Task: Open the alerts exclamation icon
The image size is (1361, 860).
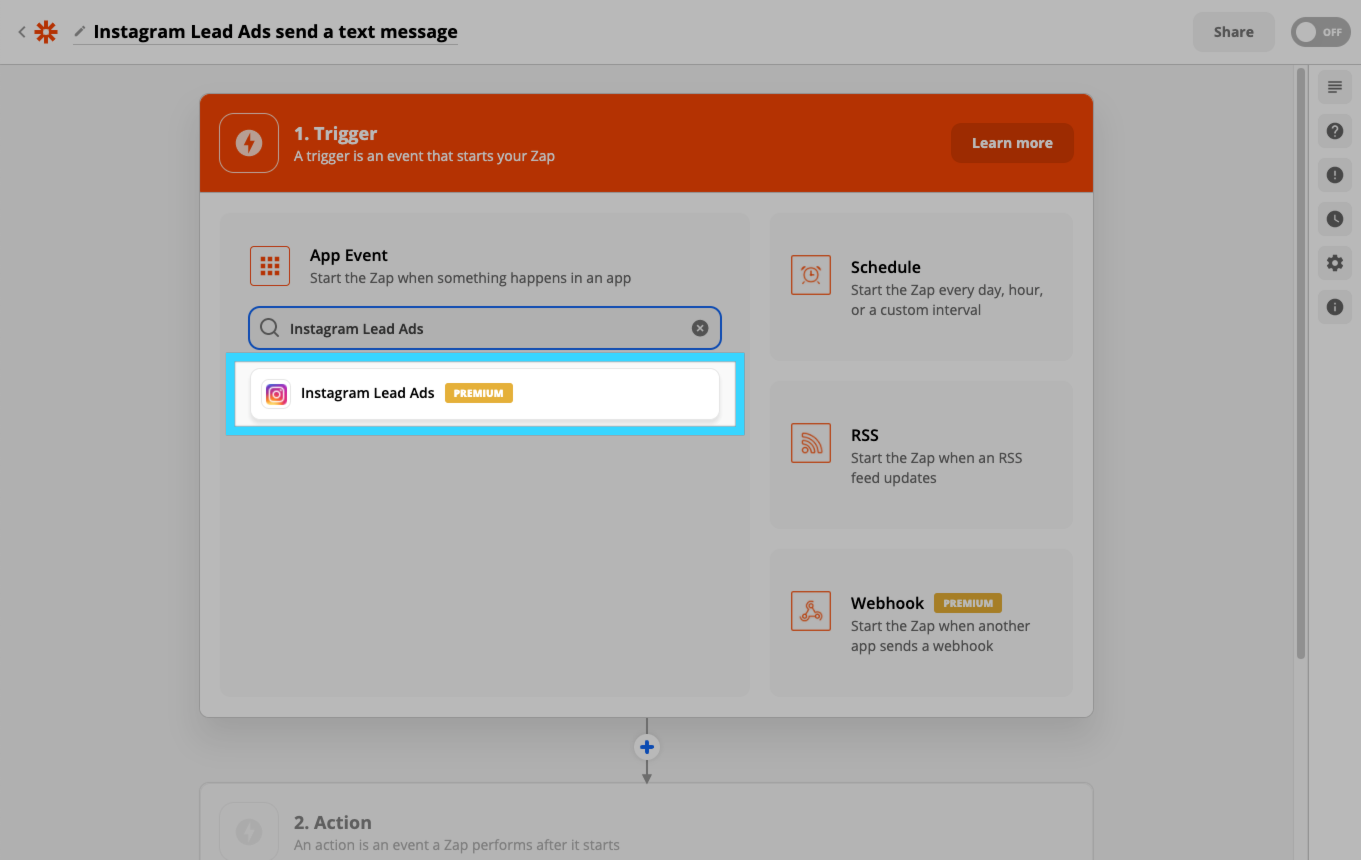Action: (1334, 175)
